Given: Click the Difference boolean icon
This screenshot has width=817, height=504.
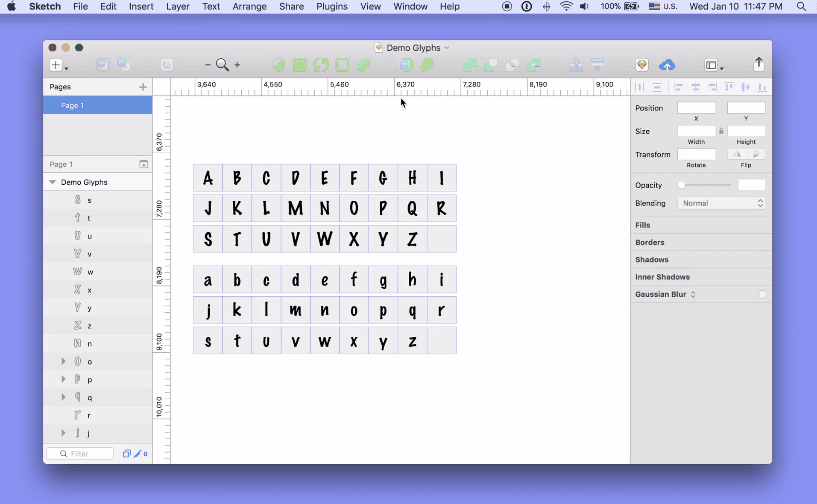Looking at the screenshot, I should [x=534, y=65].
